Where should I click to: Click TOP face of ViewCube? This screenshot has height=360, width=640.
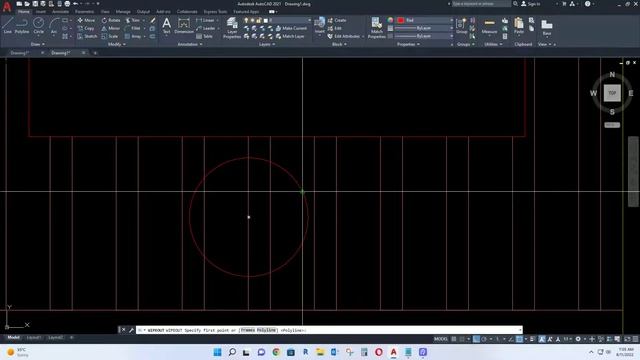point(612,93)
